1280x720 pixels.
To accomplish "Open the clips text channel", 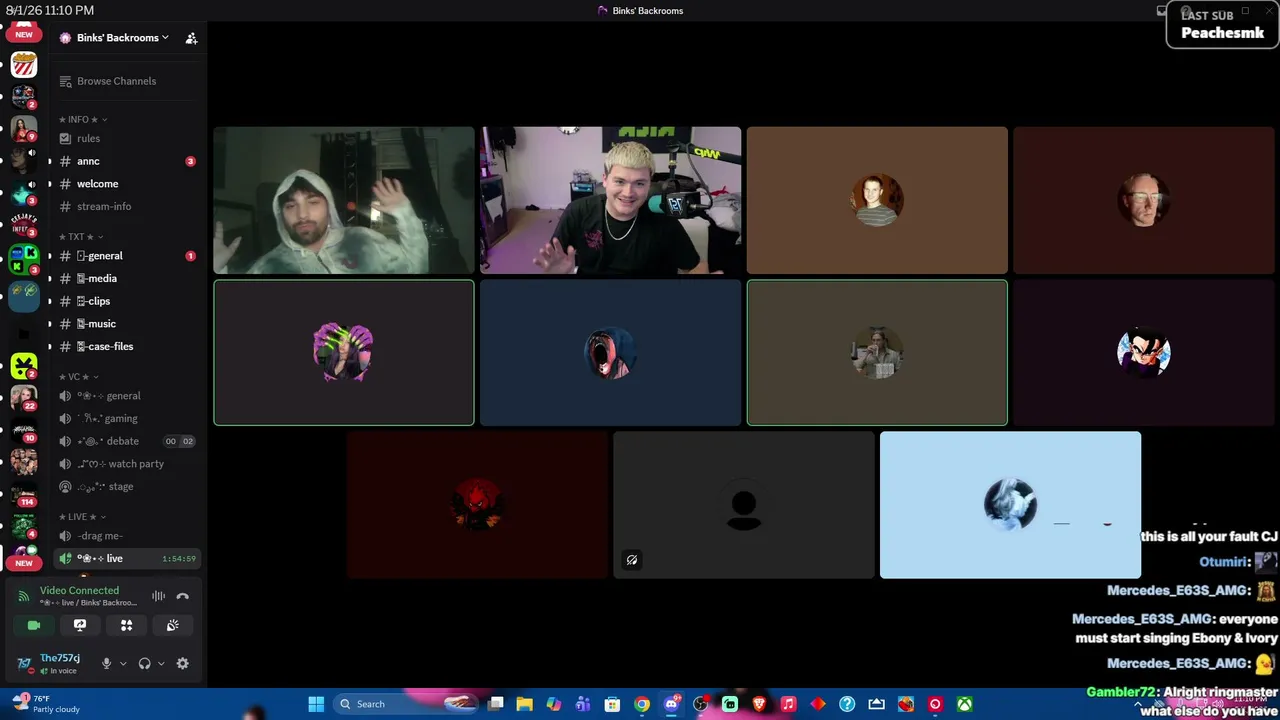I will pos(127,301).
